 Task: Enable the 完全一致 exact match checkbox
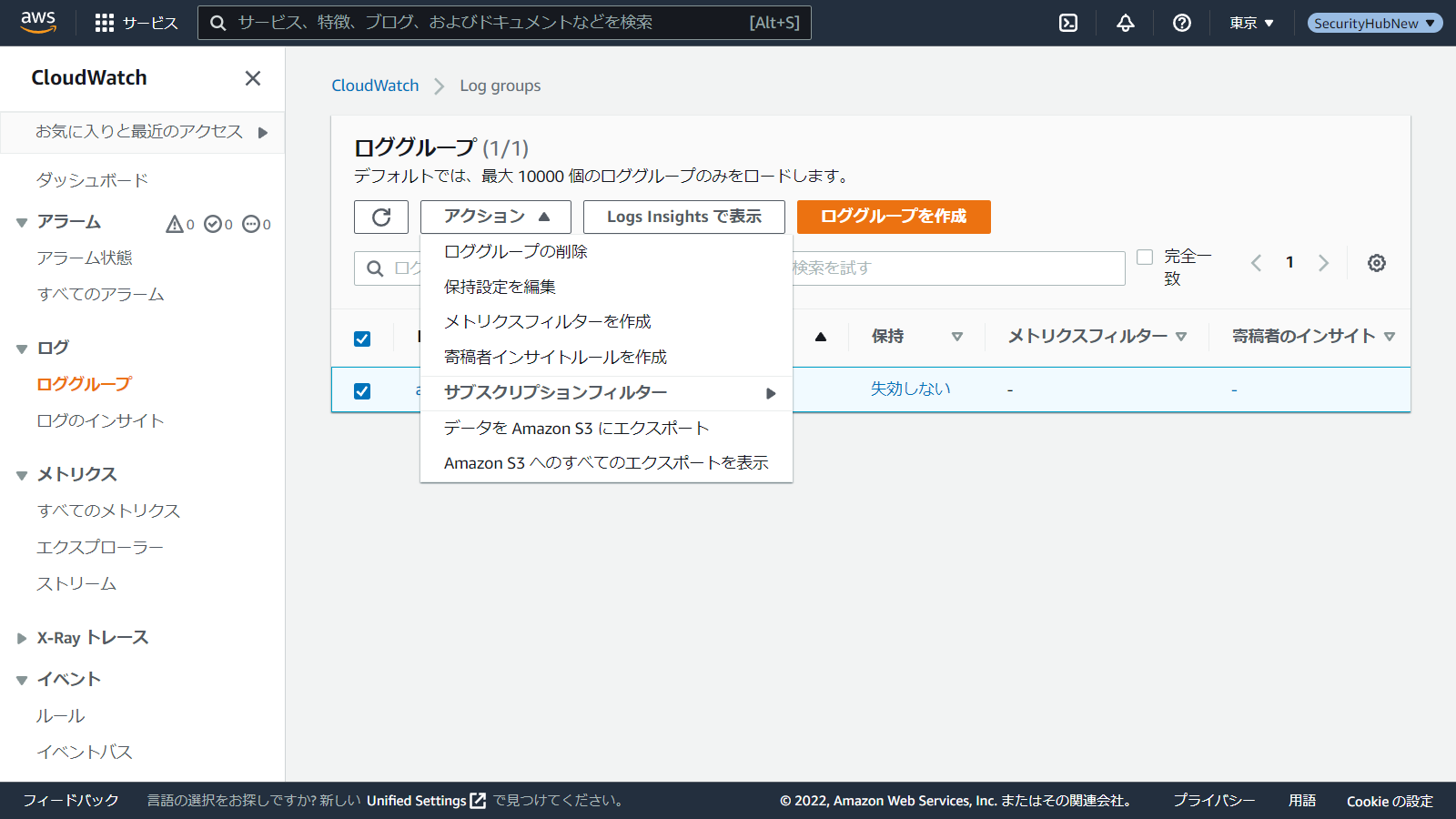pyautogui.click(x=1145, y=257)
